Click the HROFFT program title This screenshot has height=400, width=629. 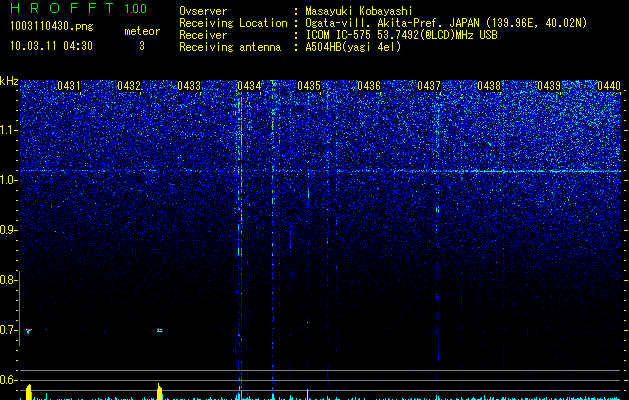[62, 8]
